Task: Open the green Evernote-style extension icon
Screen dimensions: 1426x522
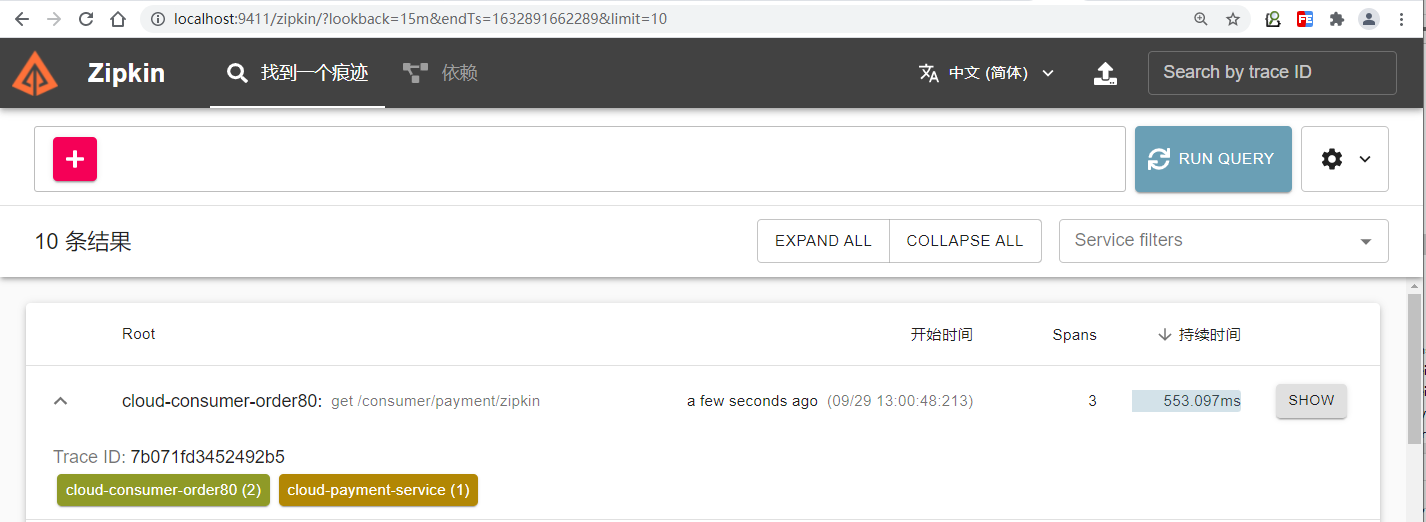Action: (x=1273, y=19)
